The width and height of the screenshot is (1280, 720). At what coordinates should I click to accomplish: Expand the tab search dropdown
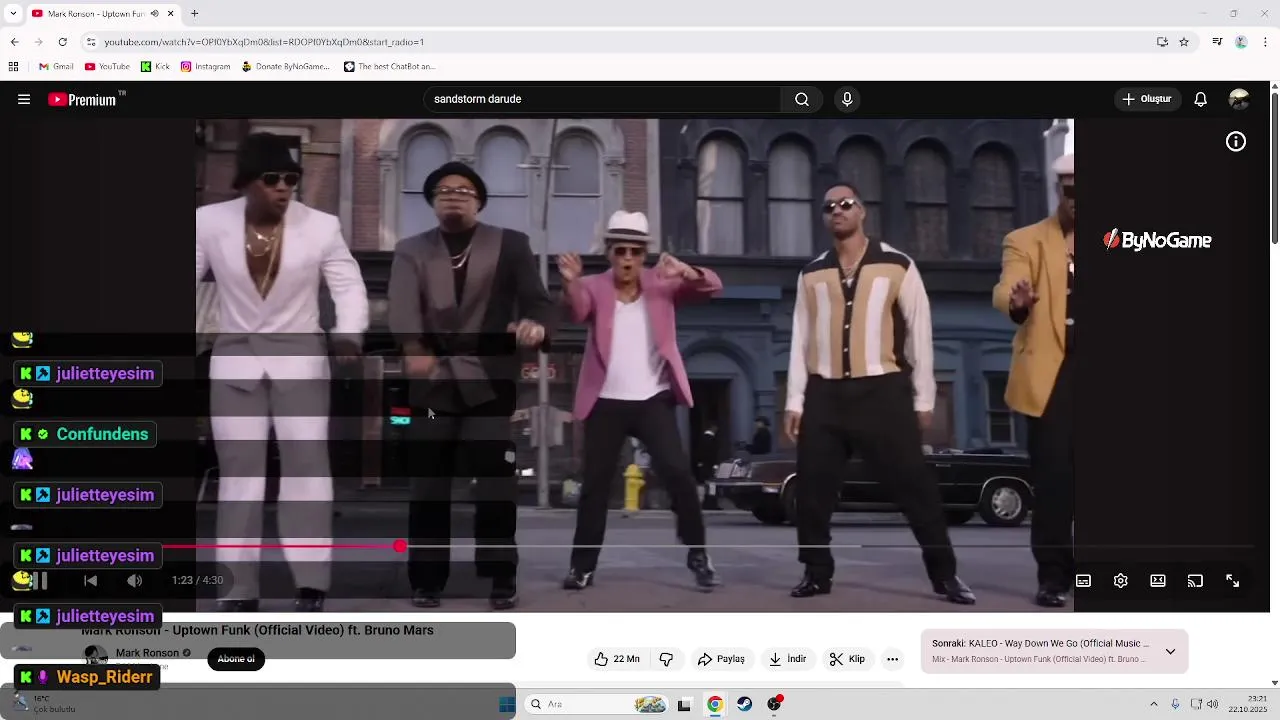[x=13, y=13]
